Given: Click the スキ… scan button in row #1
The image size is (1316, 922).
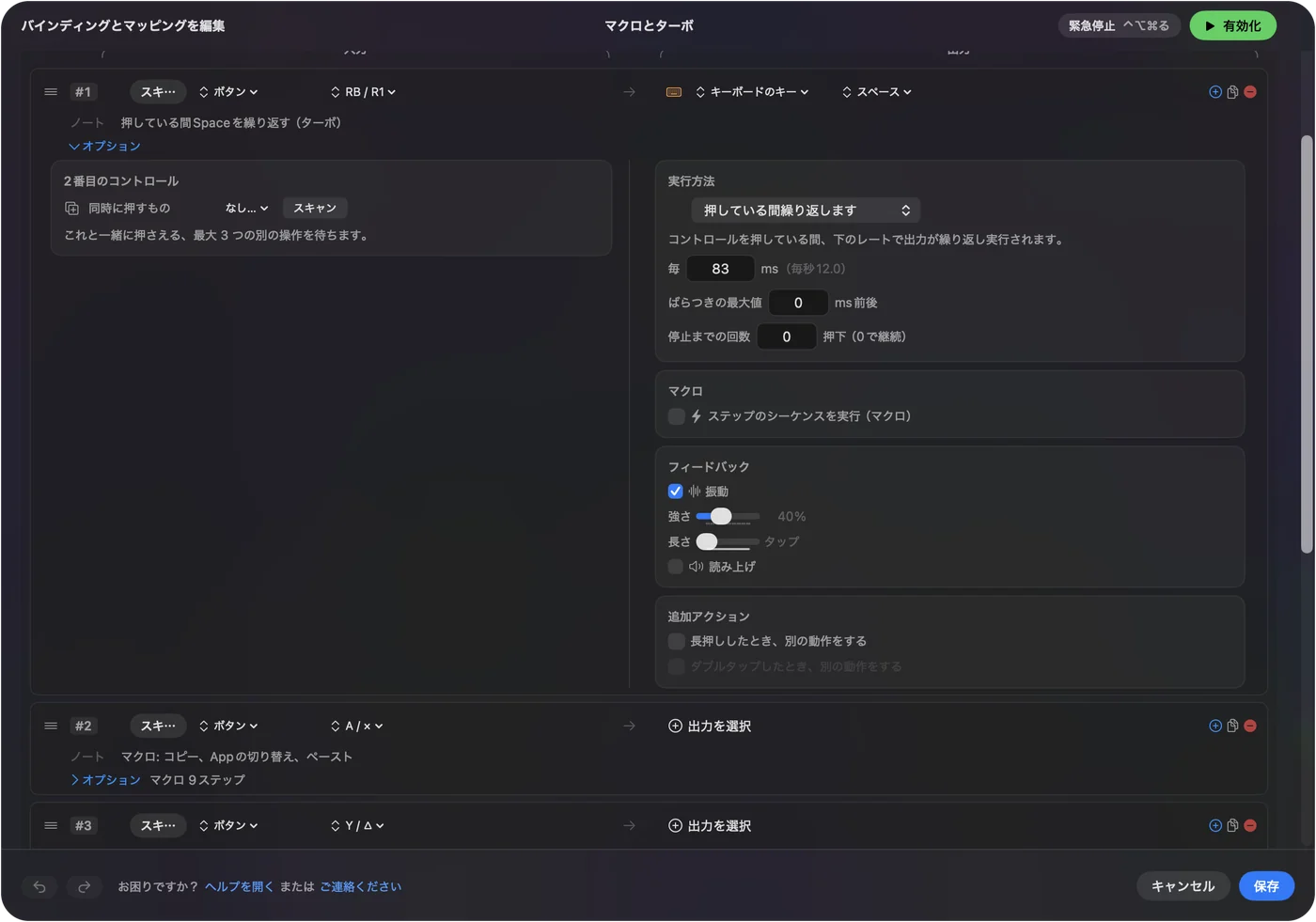Looking at the screenshot, I should click(158, 92).
